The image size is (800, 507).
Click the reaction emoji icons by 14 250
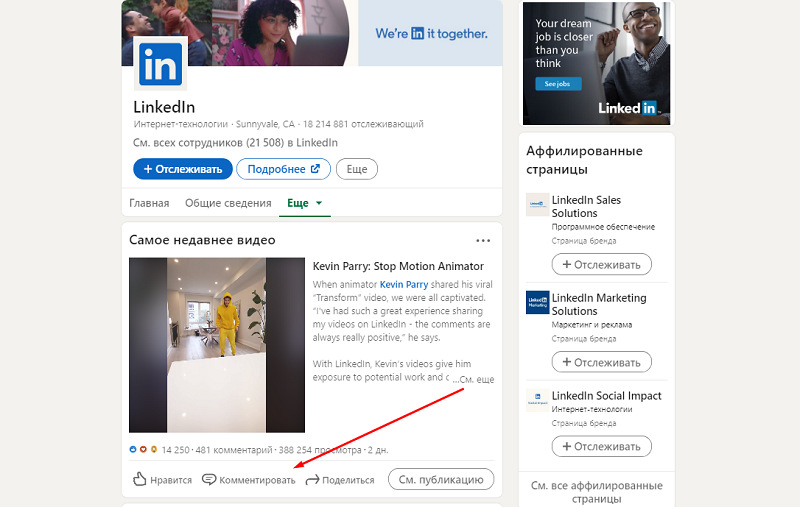(143, 449)
